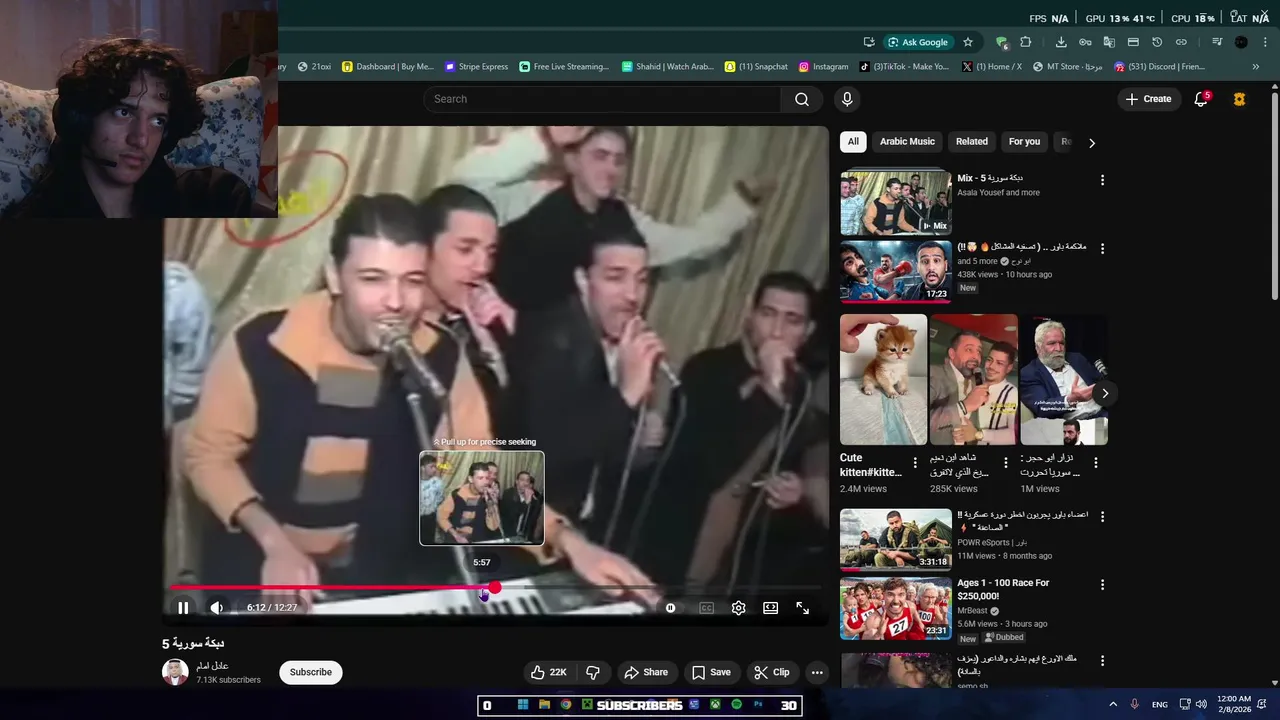This screenshot has width=1280, height=720.
Task: Expand hidden bookmarks with double chevron
Action: point(1256,67)
